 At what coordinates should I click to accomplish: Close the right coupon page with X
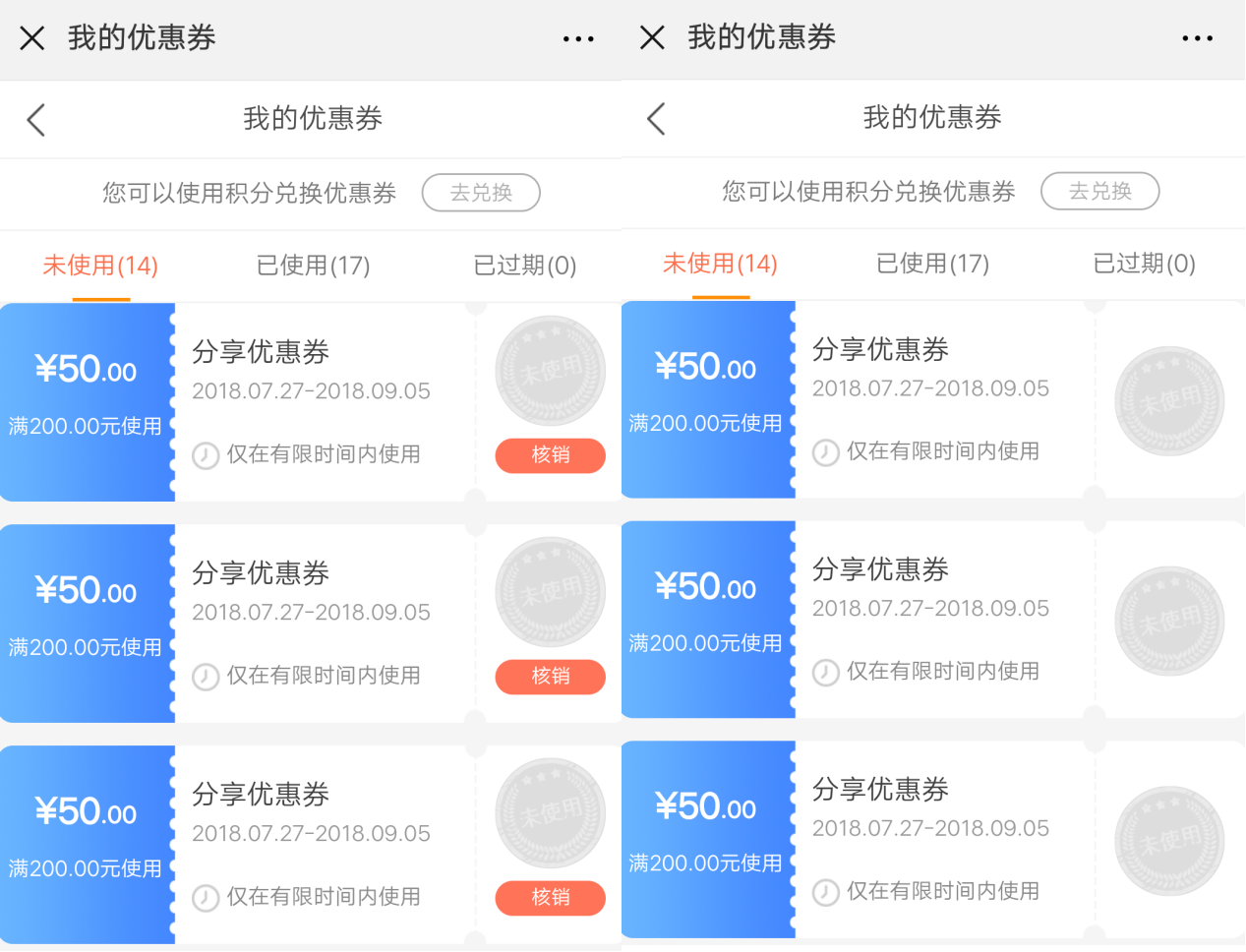[x=652, y=37]
